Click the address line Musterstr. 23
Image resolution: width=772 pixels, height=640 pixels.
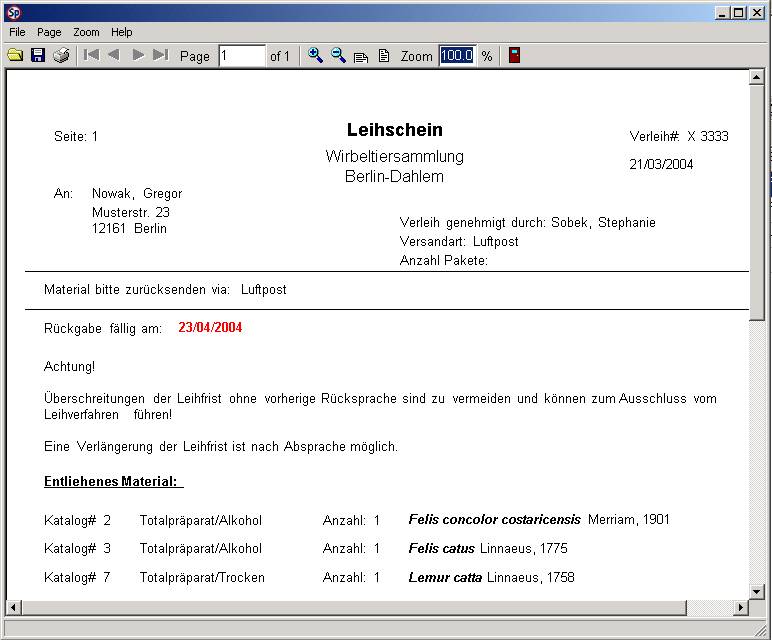(x=131, y=213)
